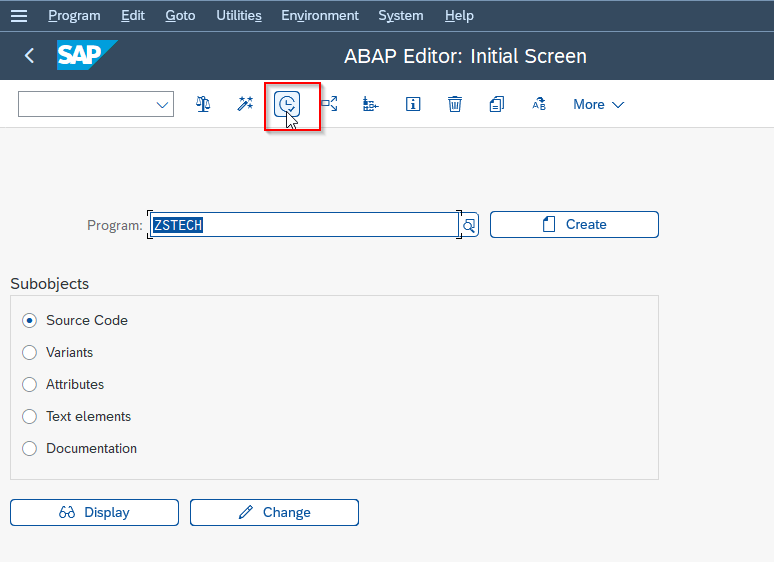Click the 'Subobjects' group heading

pos(49,284)
